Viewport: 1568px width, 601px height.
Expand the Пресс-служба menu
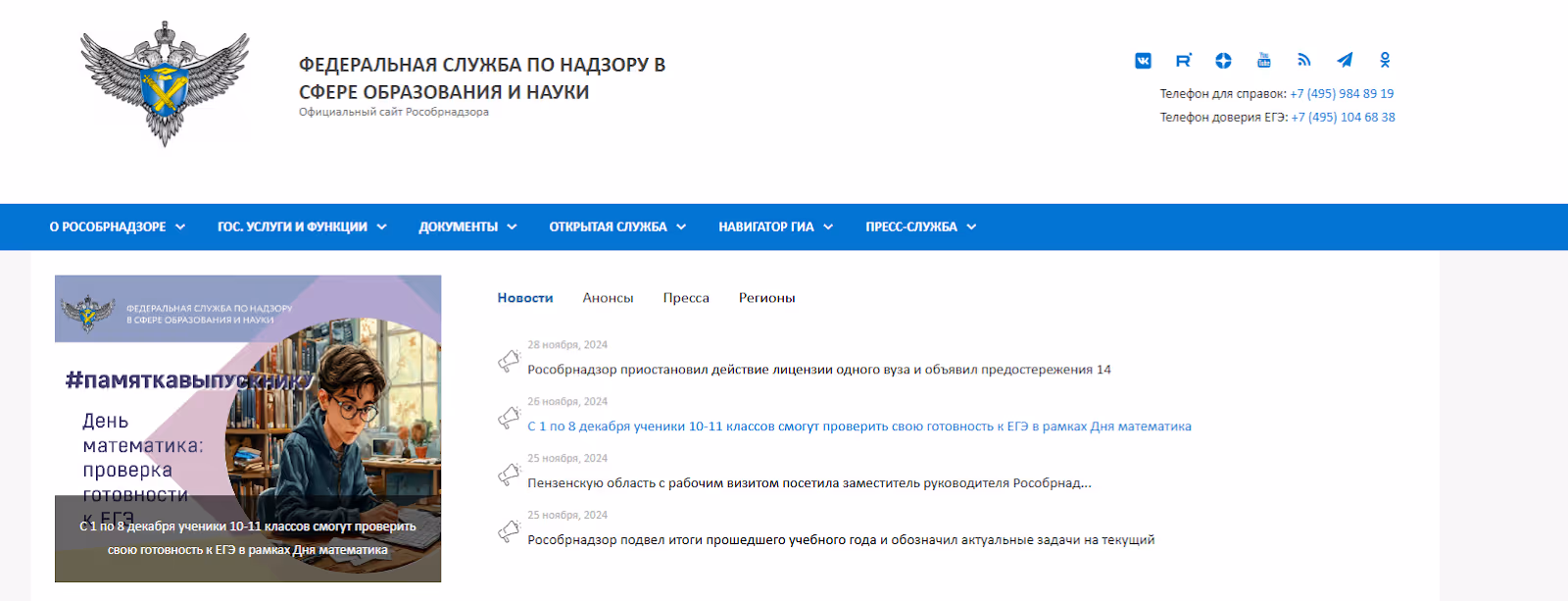point(921,226)
